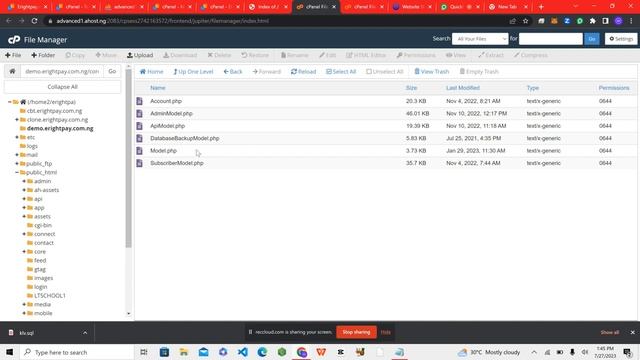640x360 pixels.
Task: Create a new file with +File
Action: pos(13,55)
